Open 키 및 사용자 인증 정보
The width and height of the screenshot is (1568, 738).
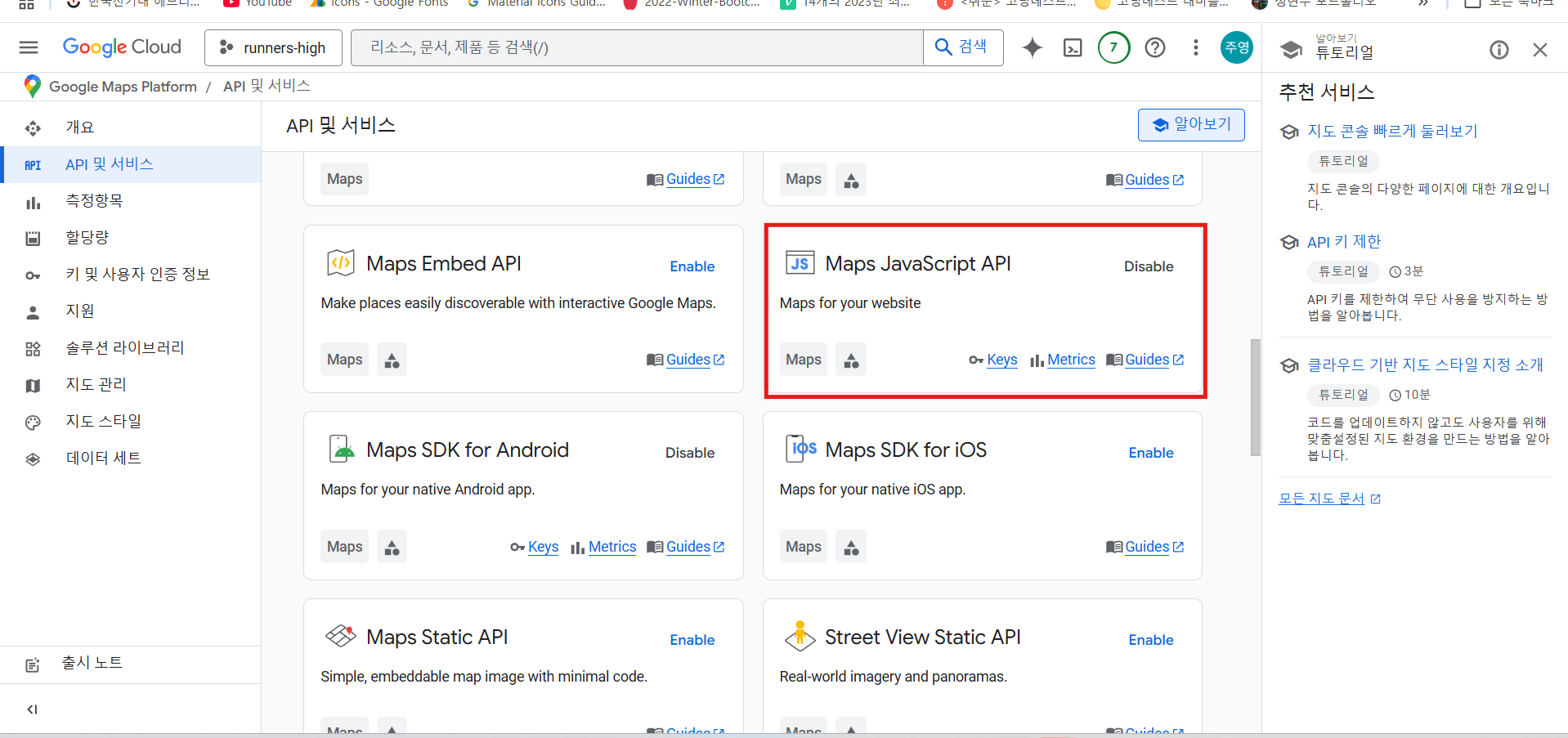(131, 275)
